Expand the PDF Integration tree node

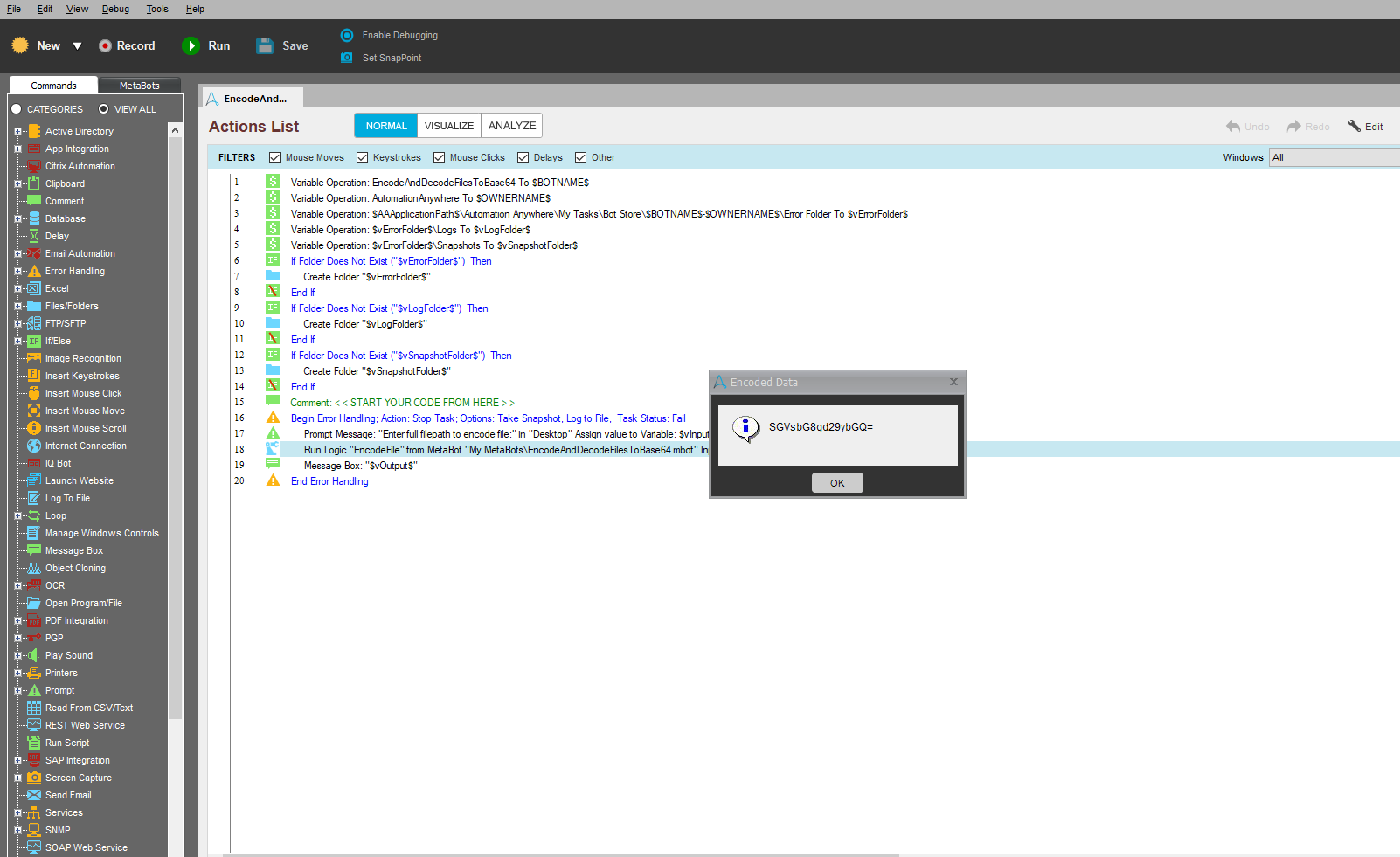click(x=17, y=620)
